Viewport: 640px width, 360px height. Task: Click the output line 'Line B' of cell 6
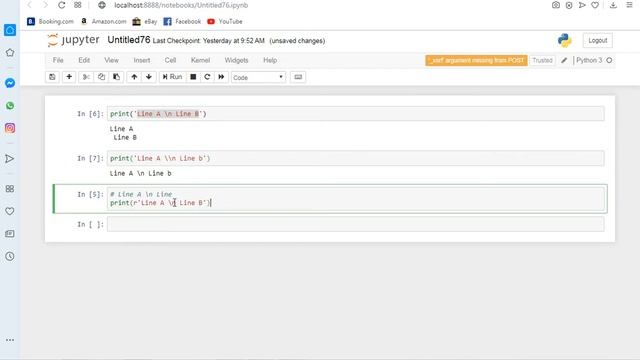(125, 138)
